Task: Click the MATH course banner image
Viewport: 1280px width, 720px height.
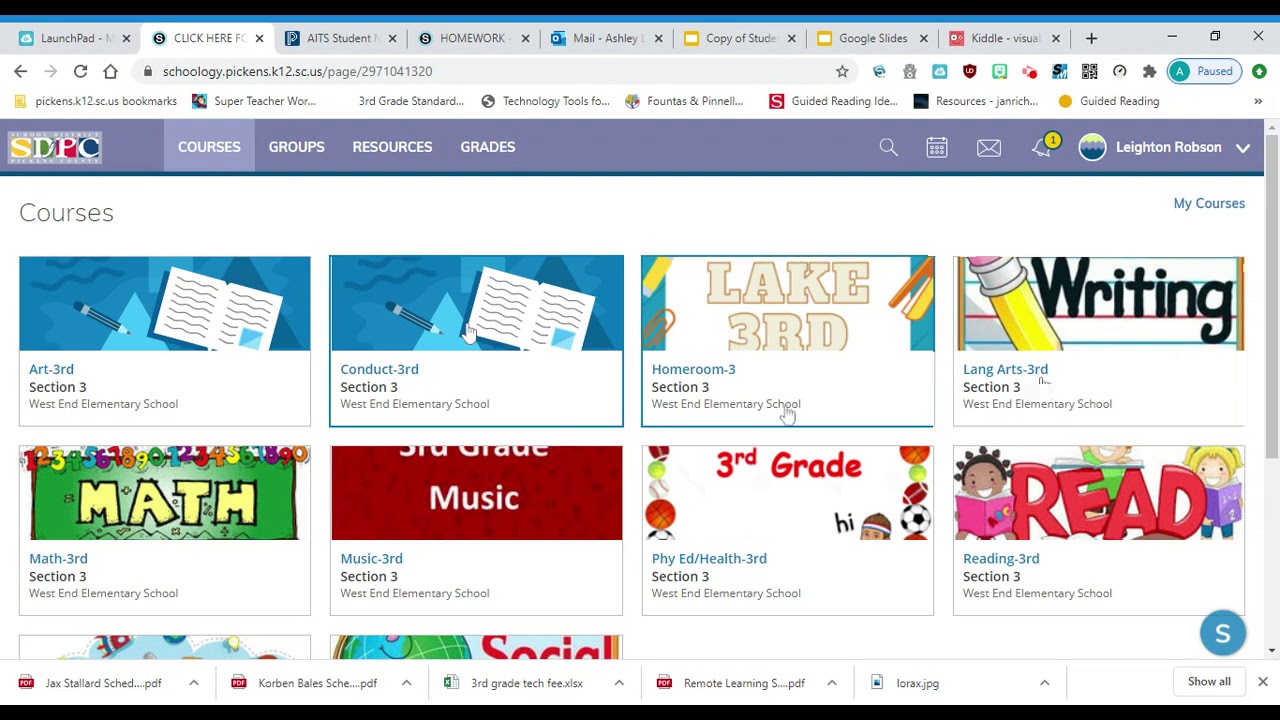Action: point(165,493)
